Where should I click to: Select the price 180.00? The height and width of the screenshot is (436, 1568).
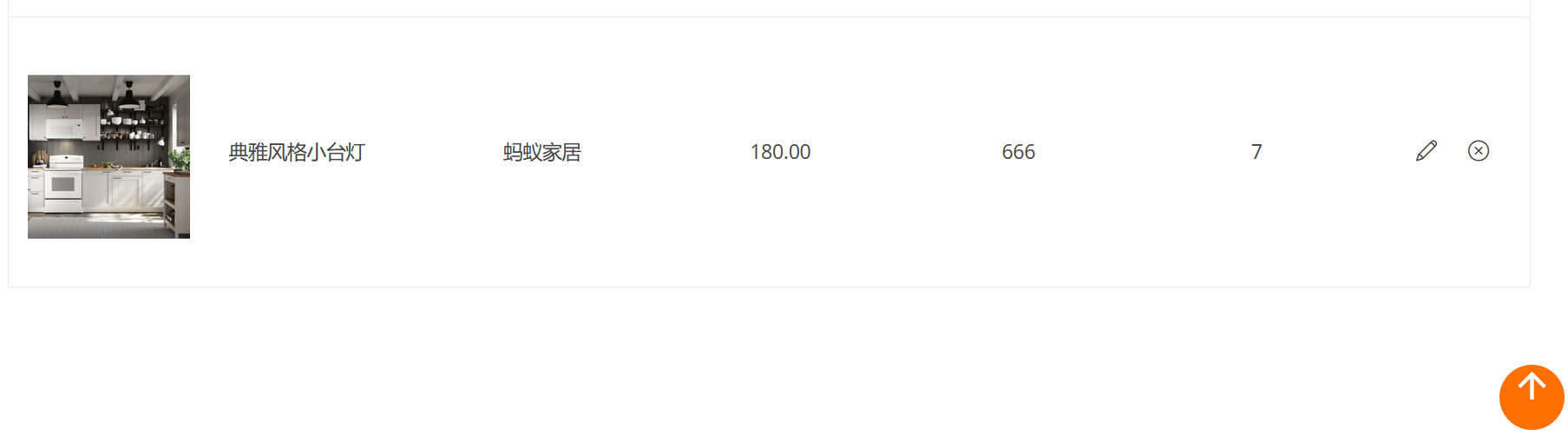780,152
